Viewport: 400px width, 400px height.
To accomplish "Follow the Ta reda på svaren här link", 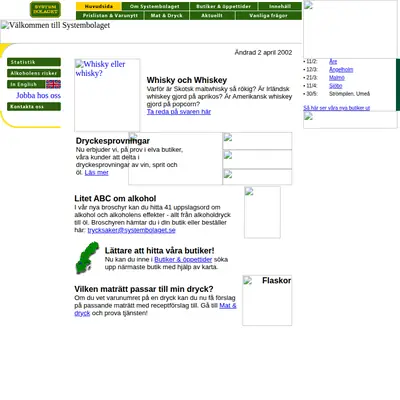I will [x=179, y=112].
